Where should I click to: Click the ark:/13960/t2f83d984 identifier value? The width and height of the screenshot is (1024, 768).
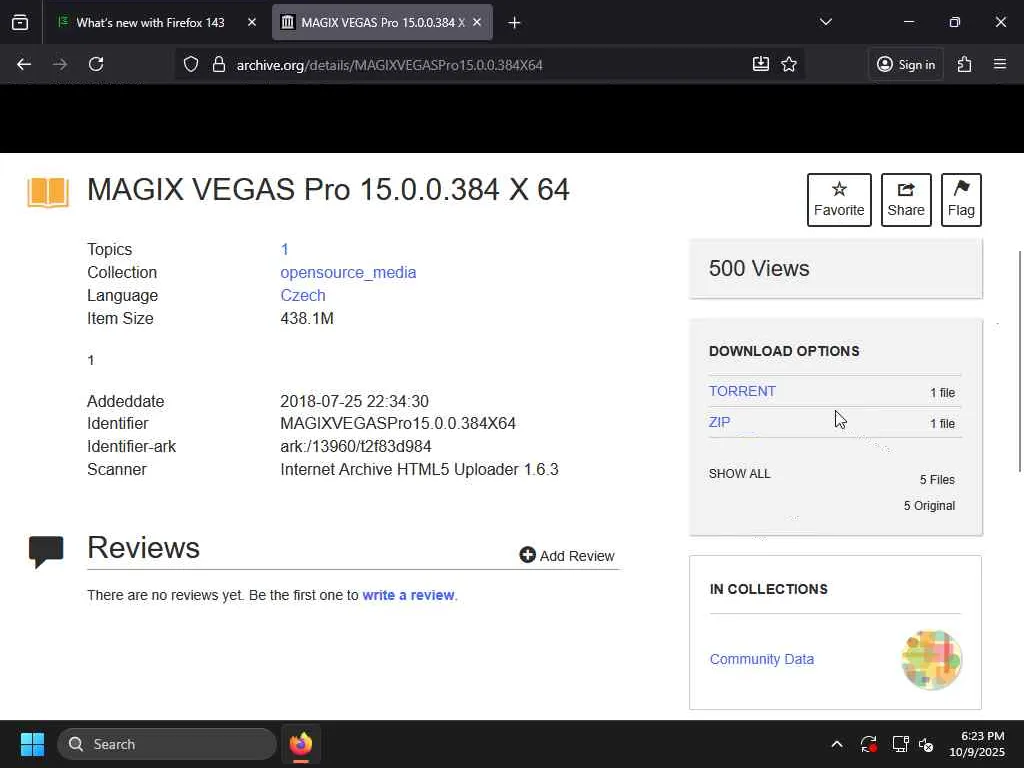(356, 447)
